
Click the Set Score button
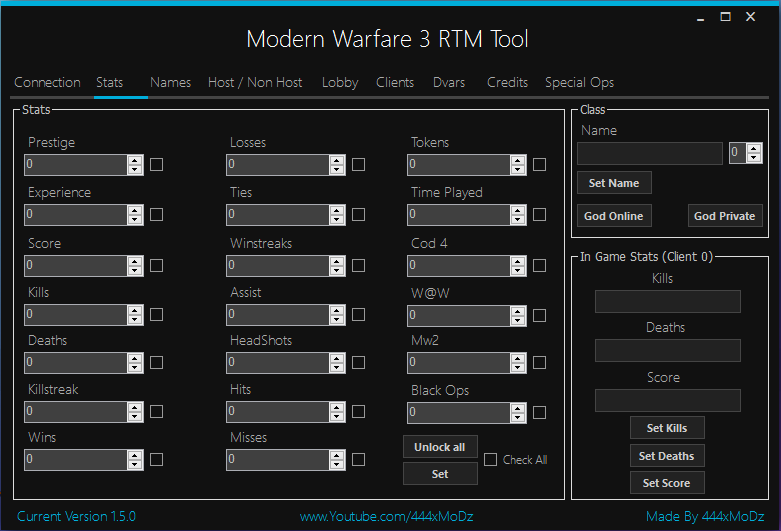click(667, 483)
